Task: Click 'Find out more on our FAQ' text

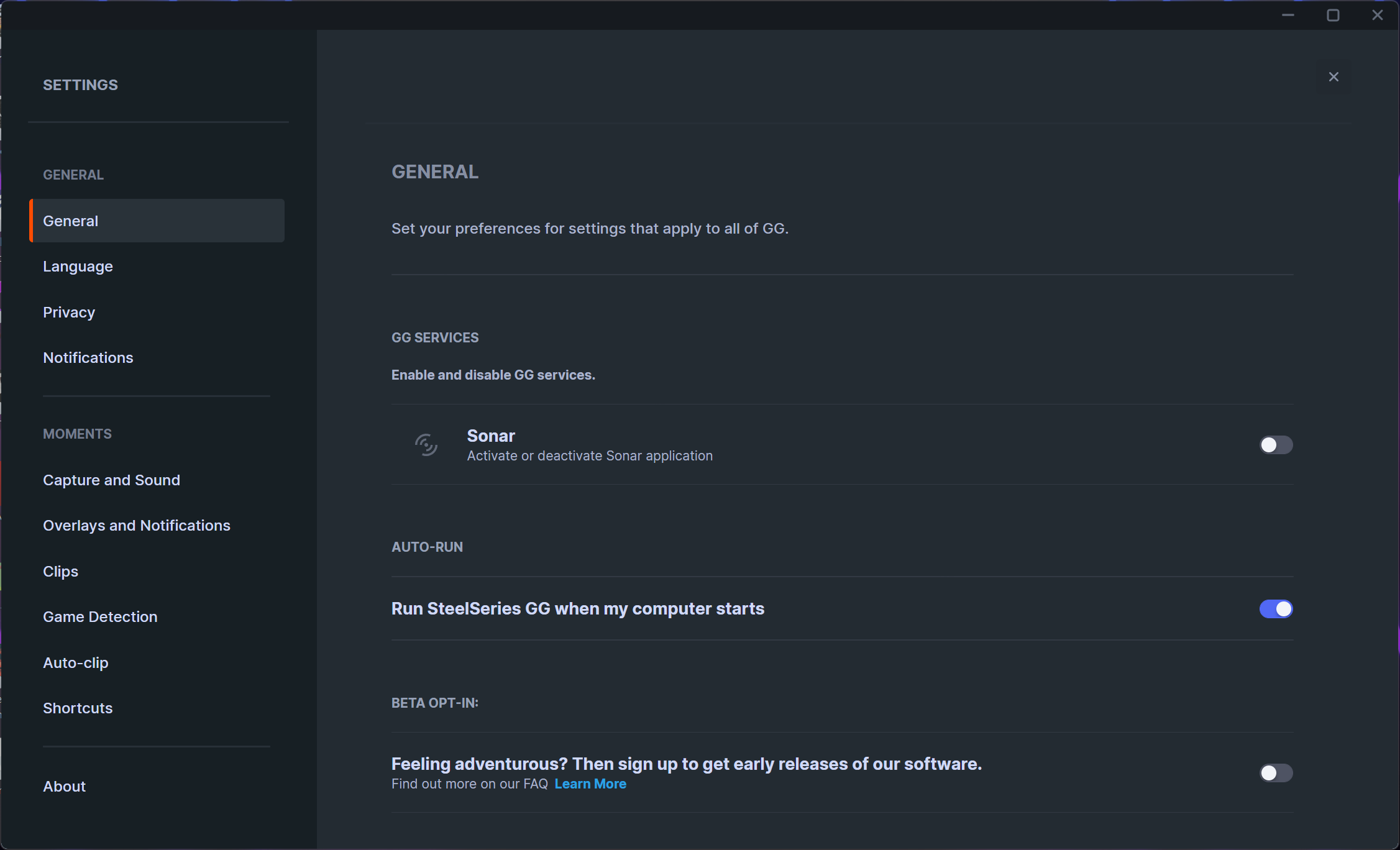Action: (470, 784)
